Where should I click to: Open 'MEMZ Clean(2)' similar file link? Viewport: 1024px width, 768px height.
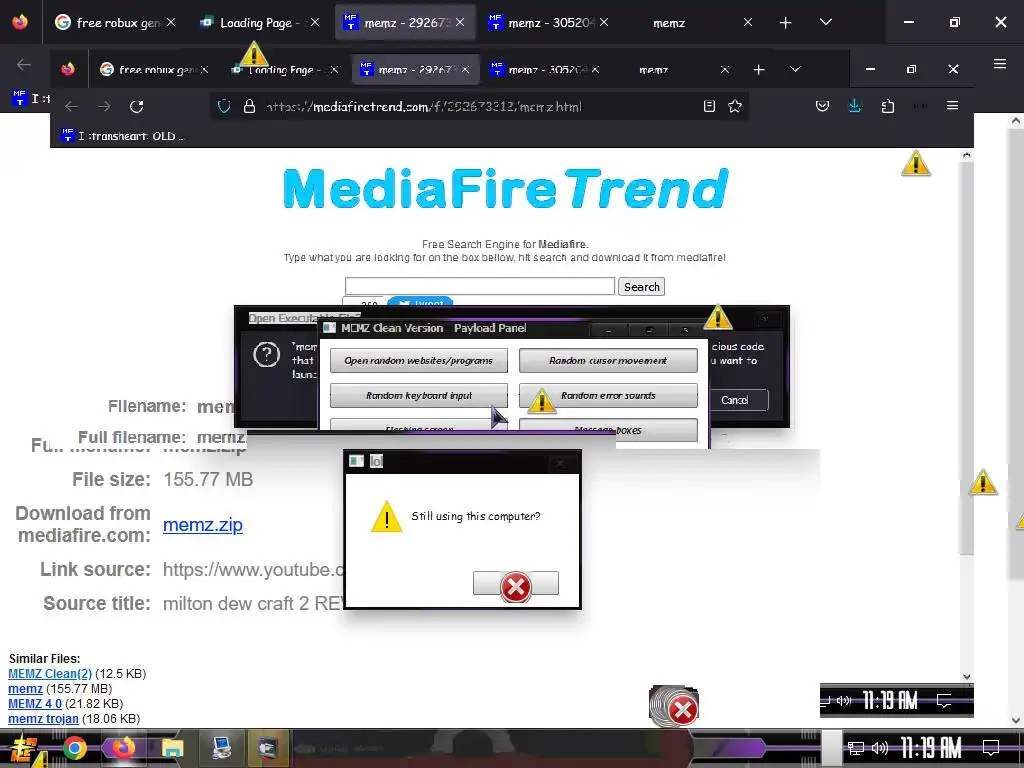(x=50, y=674)
